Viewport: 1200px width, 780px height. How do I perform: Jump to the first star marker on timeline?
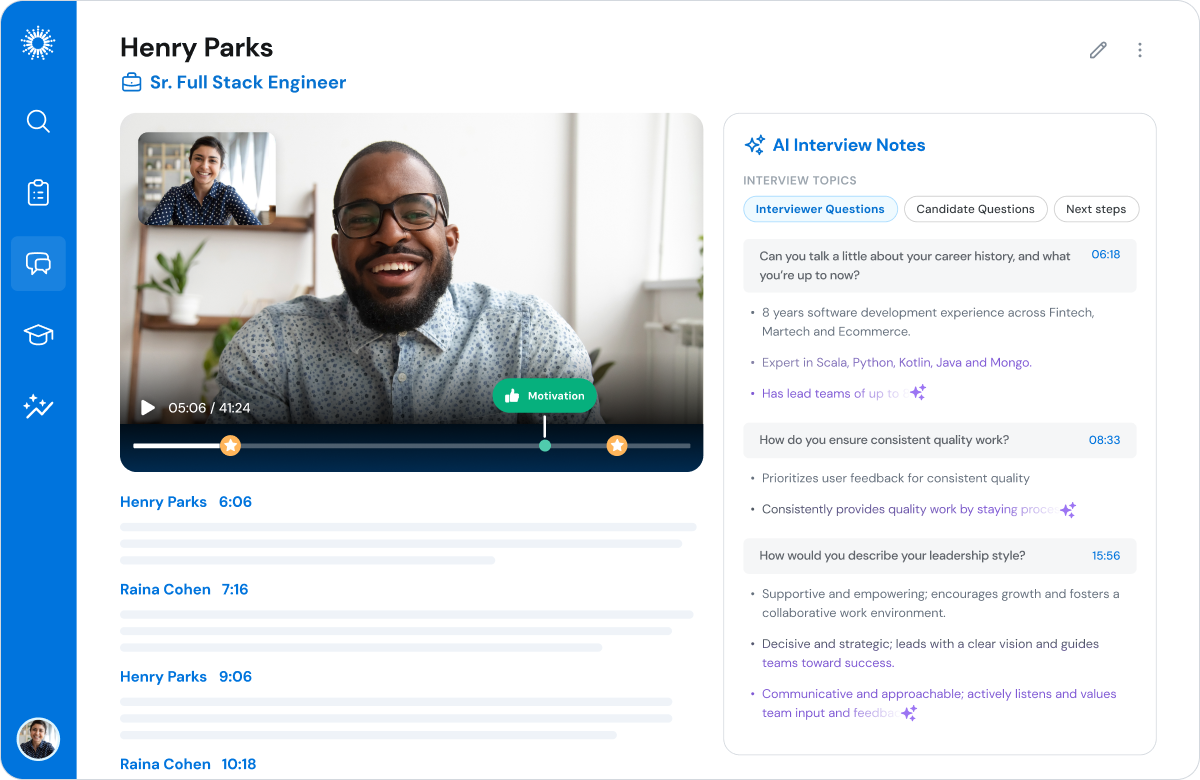point(230,445)
